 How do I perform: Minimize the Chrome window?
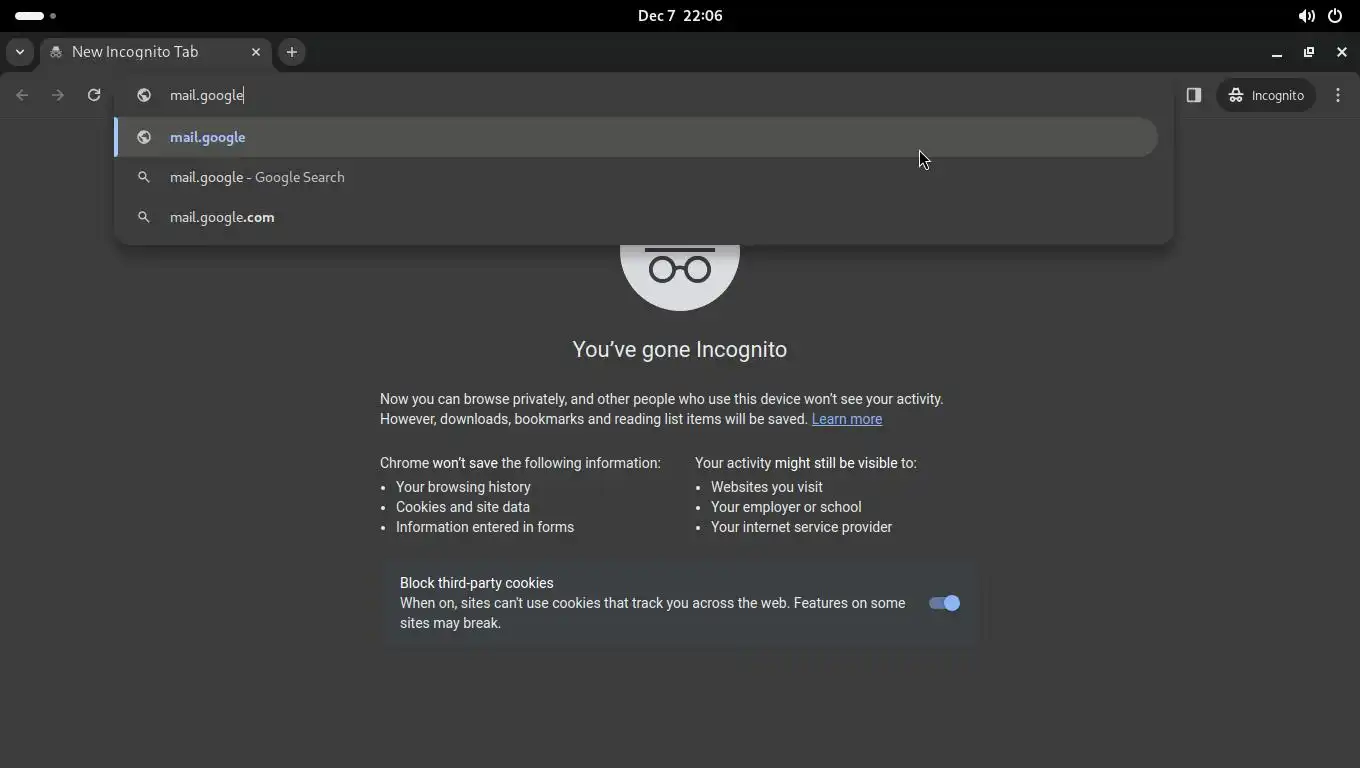coord(1277,52)
